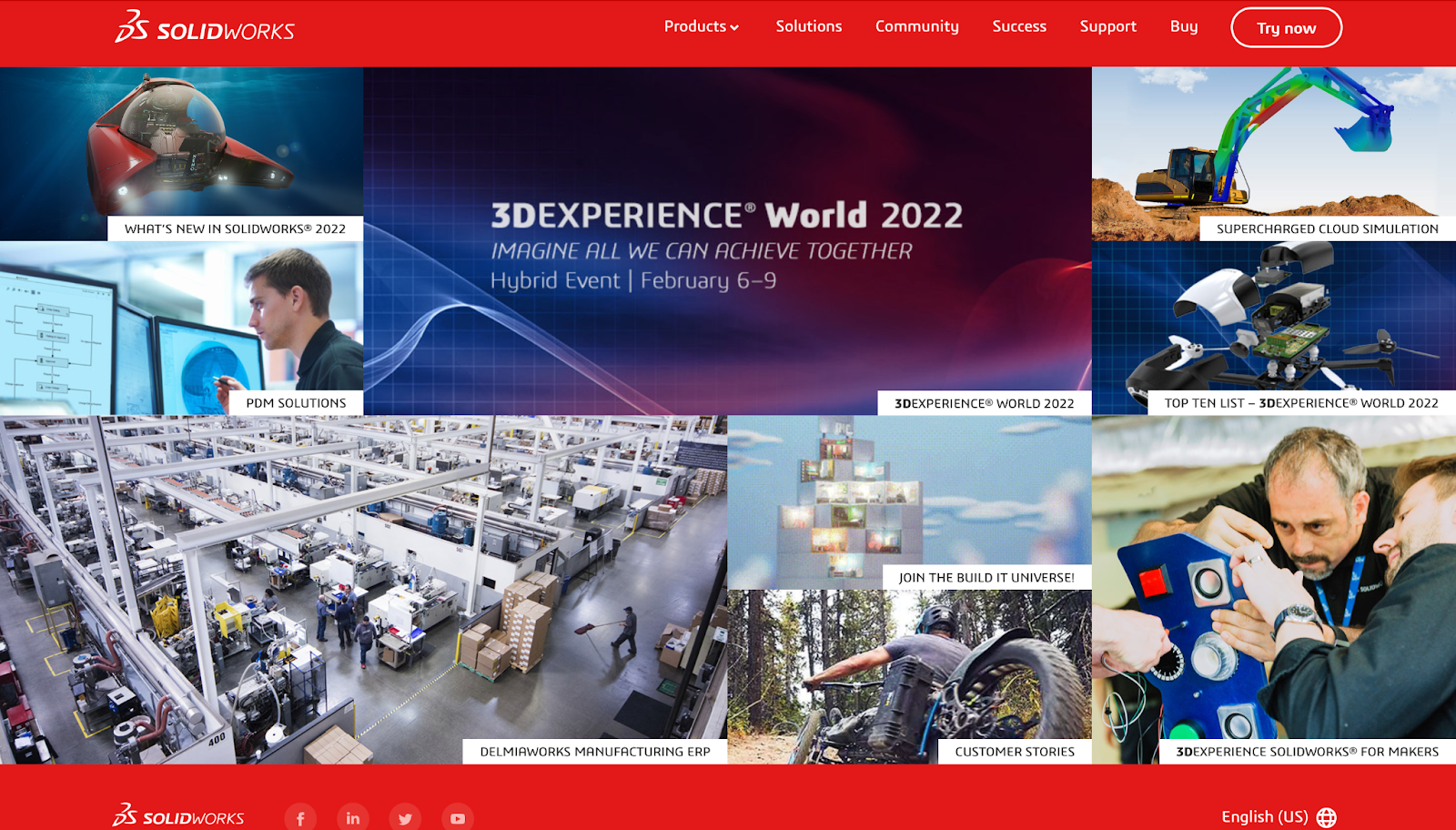Click the 'TOP TEN LIST – 3DEXPERIENCE® WORLD 2022' label

coord(1301,403)
